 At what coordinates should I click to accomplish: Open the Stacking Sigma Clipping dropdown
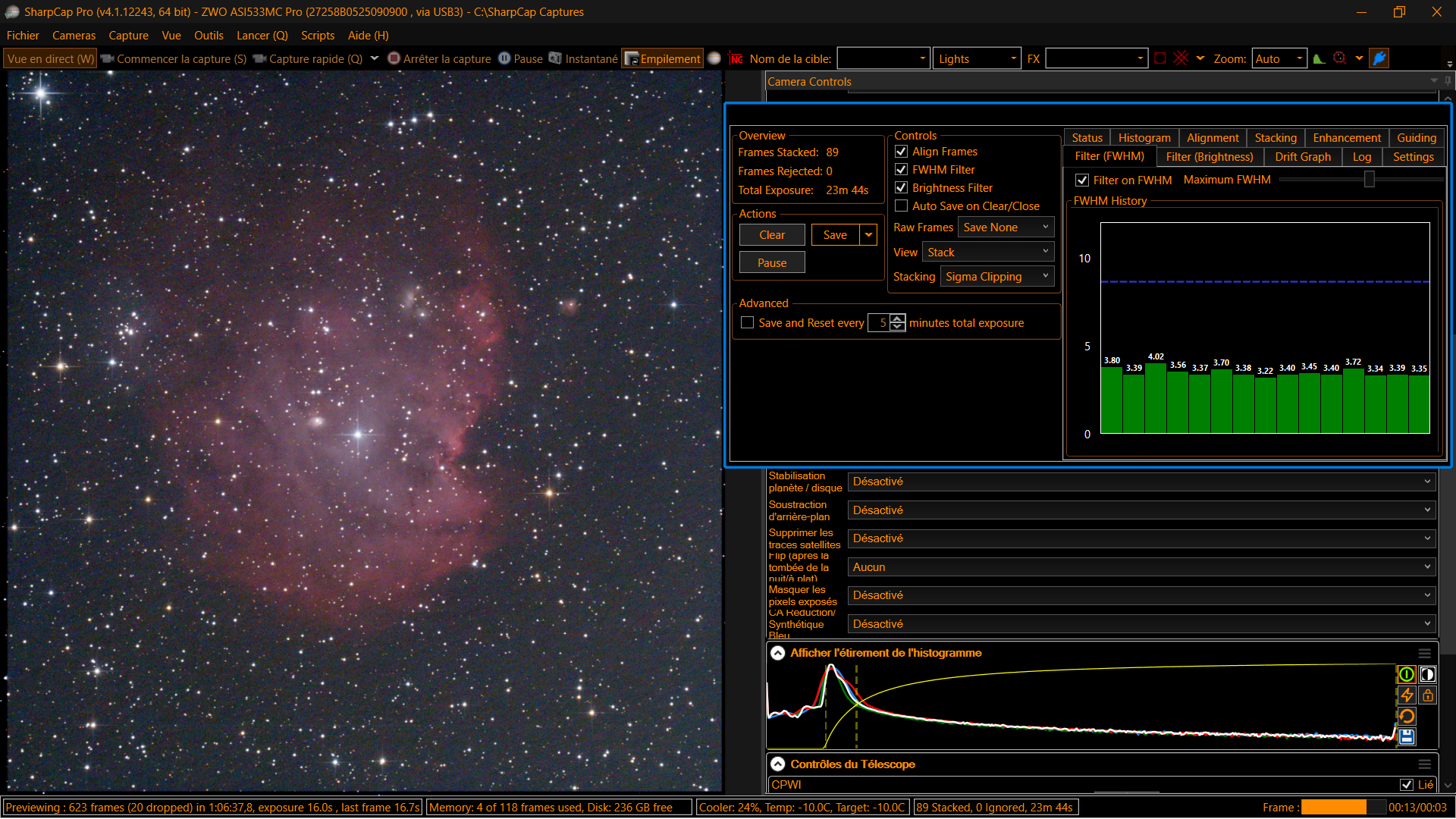996,276
